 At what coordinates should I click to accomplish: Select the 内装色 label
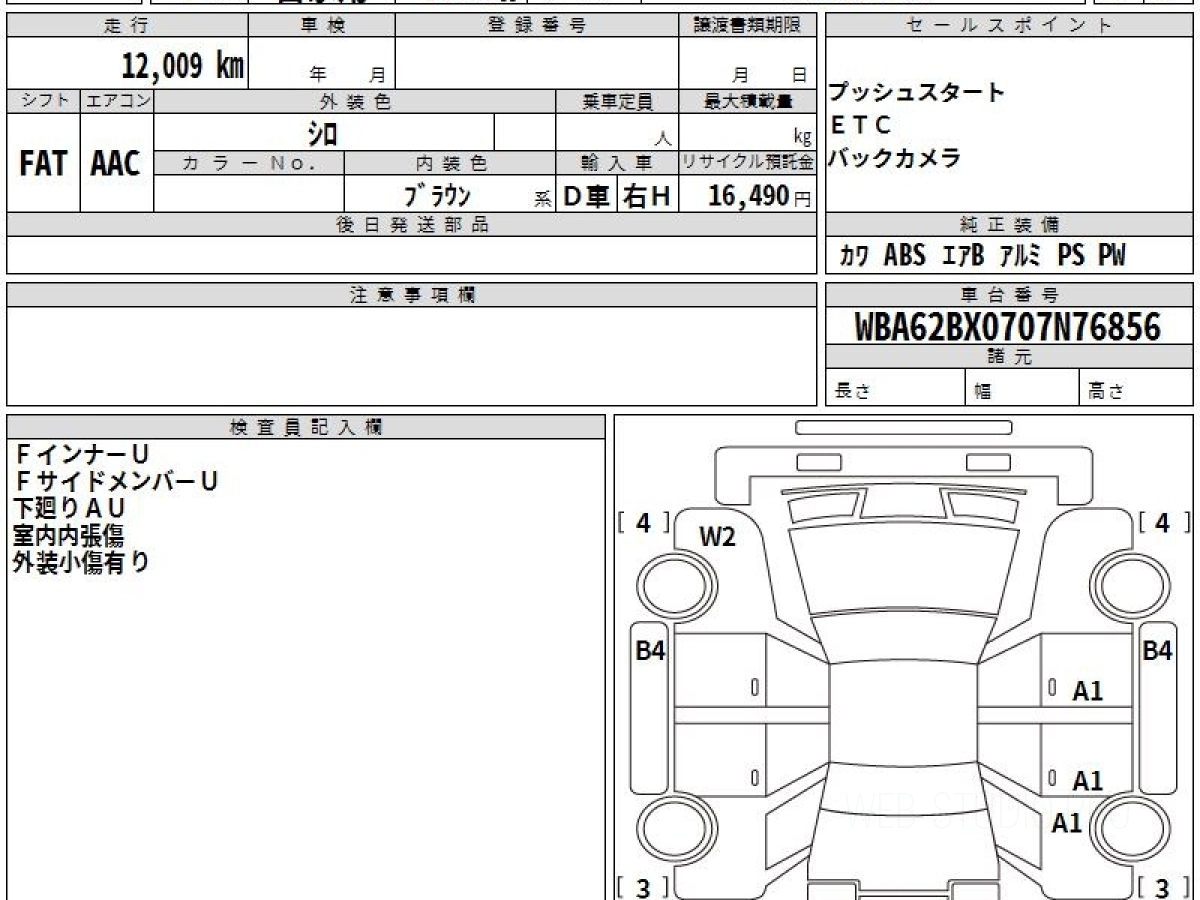click(x=450, y=163)
